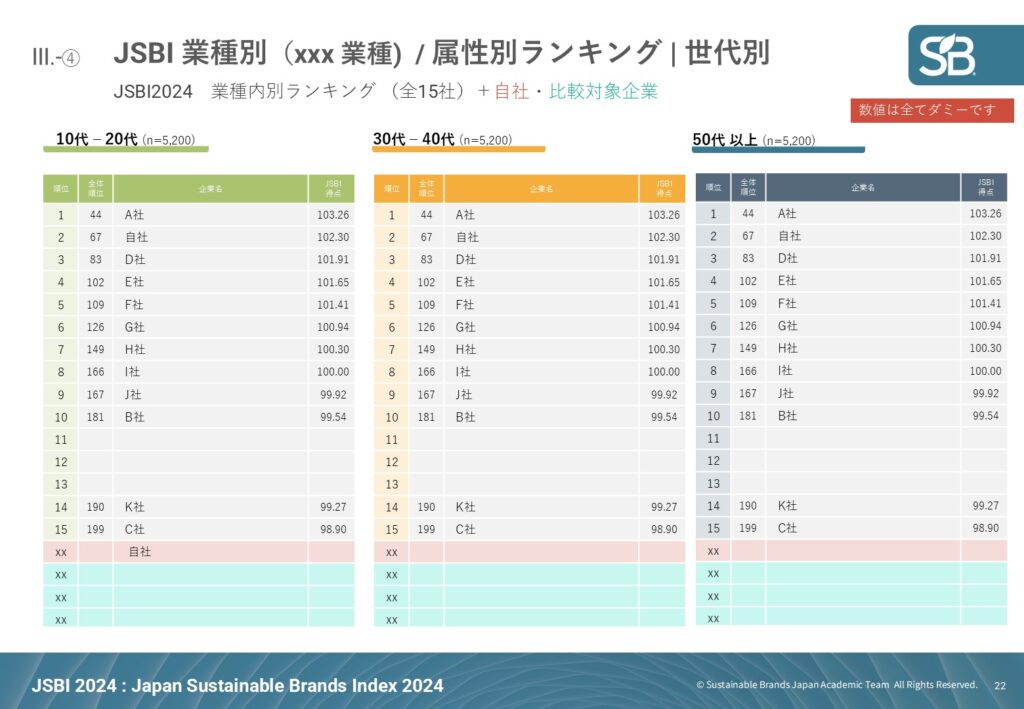The height and width of the screenshot is (709, 1024).
Task: Select K社 in the 30代 – 40代 table
Action: tap(466, 507)
